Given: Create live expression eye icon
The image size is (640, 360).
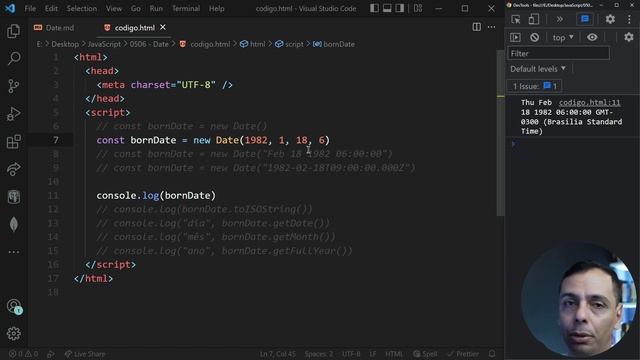Looking at the screenshot, I should pyautogui.click(x=592, y=38).
